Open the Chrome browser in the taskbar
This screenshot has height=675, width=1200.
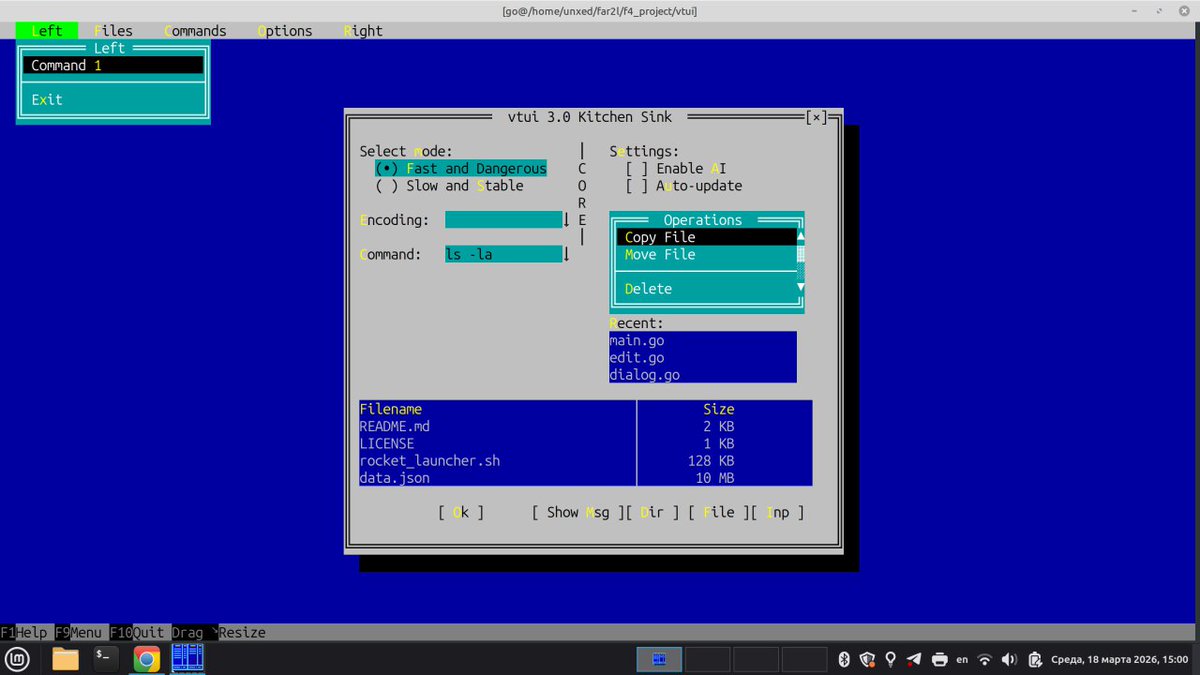point(147,659)
